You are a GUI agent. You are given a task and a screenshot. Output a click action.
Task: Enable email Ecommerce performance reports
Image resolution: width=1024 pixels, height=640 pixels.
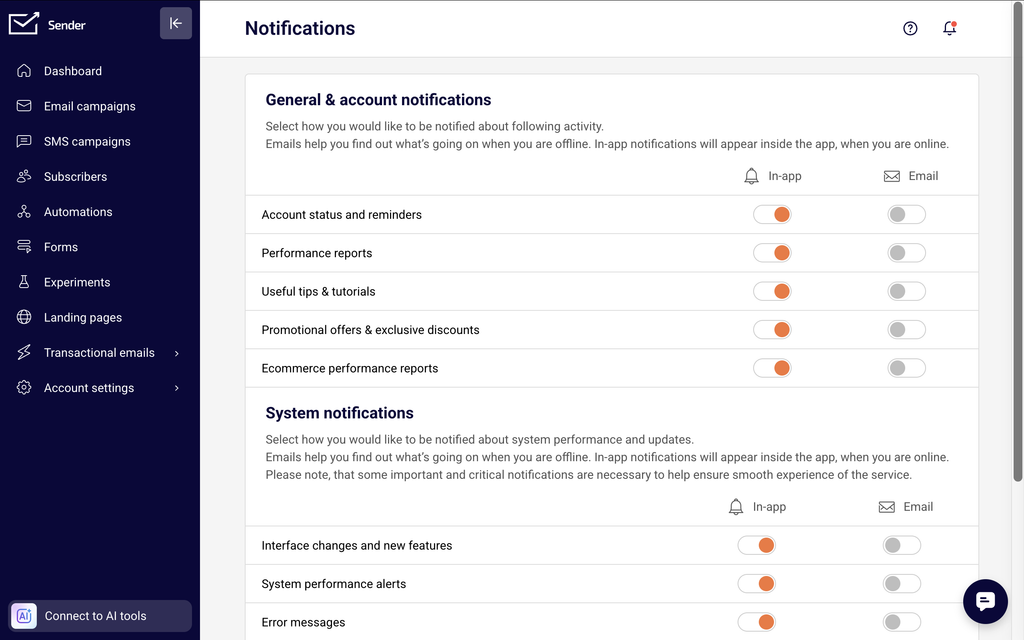click(906, 368)
